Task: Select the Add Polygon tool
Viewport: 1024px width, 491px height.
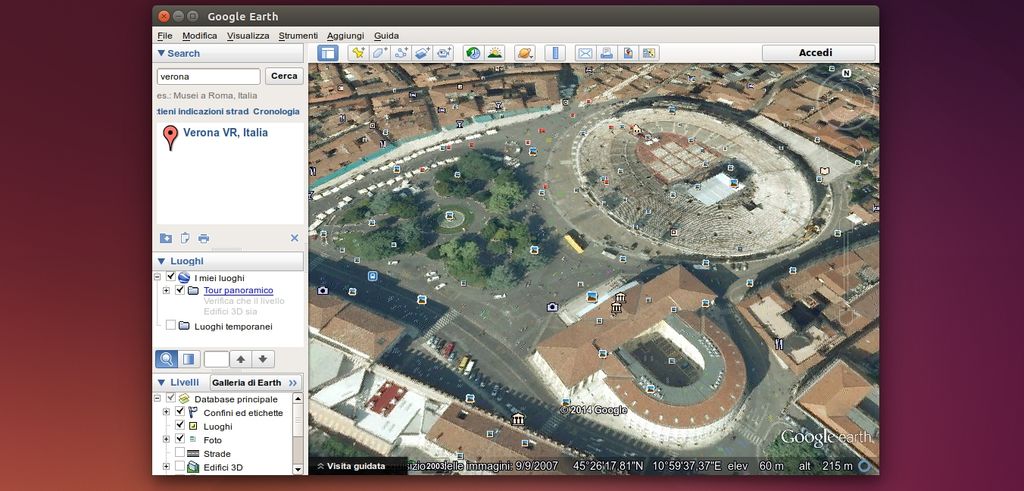Action: coord(380,53)
